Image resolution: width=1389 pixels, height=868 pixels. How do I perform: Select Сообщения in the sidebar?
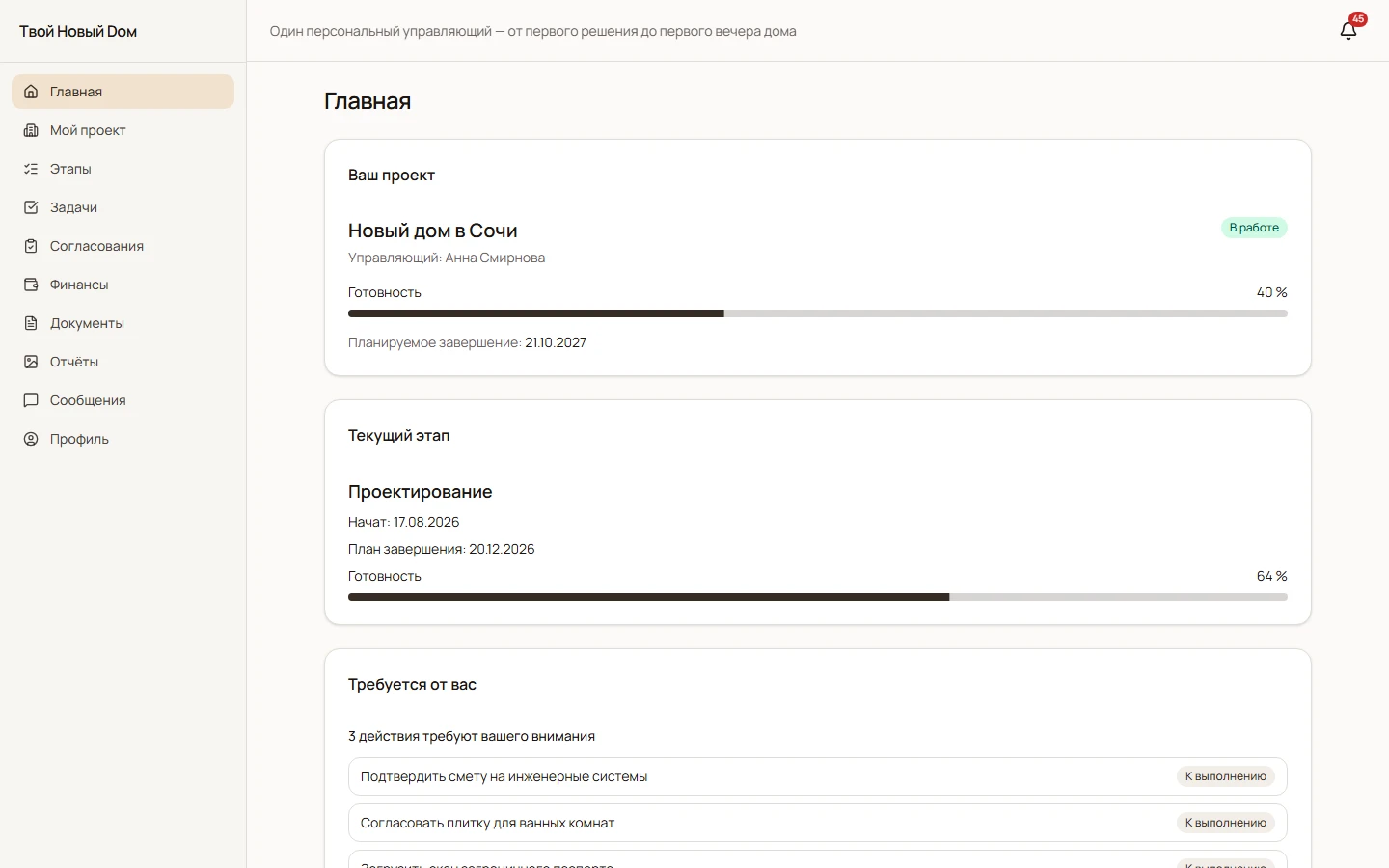[123, 400]
